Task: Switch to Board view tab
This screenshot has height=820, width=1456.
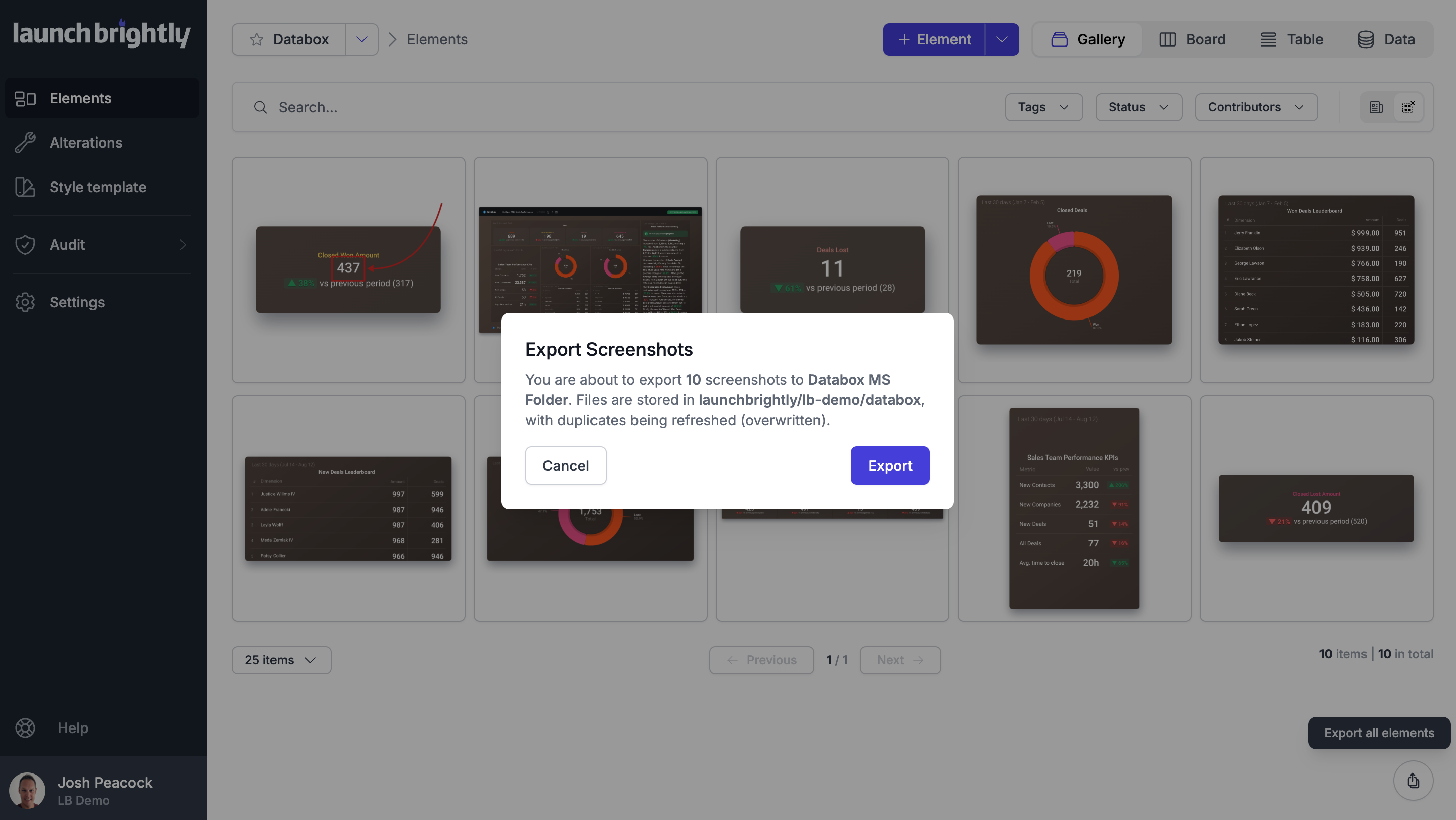Action: (1193, 39)
